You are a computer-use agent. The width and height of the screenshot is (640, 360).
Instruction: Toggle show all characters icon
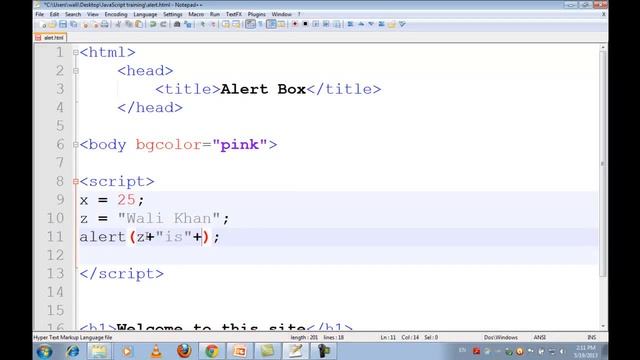coord(260,24)
